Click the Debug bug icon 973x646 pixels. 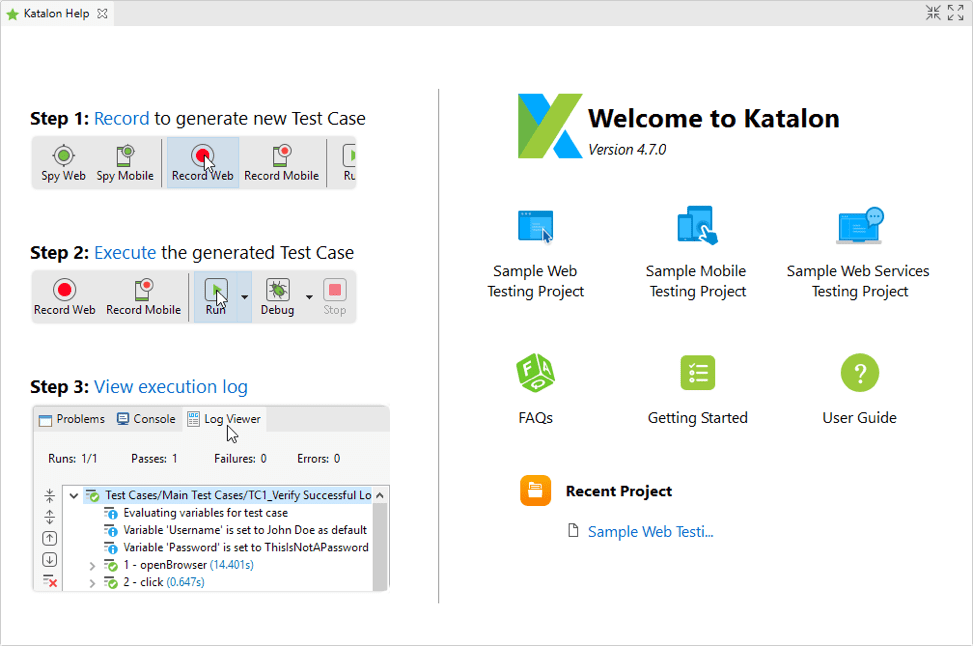(277, 290)
